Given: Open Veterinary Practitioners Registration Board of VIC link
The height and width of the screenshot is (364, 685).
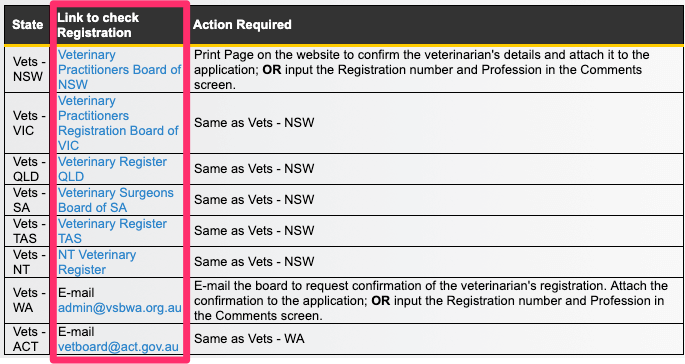Looking at the screenshot, I should (118, 123).
